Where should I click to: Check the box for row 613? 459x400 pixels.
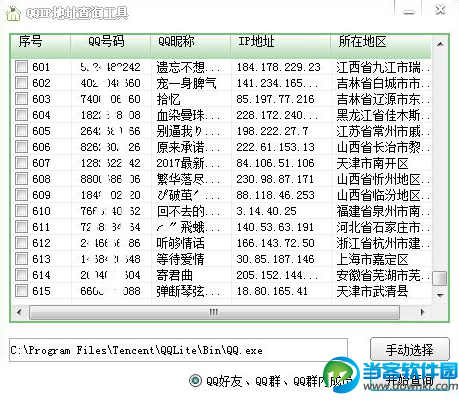pyautogui.click(x=21, y=259)
